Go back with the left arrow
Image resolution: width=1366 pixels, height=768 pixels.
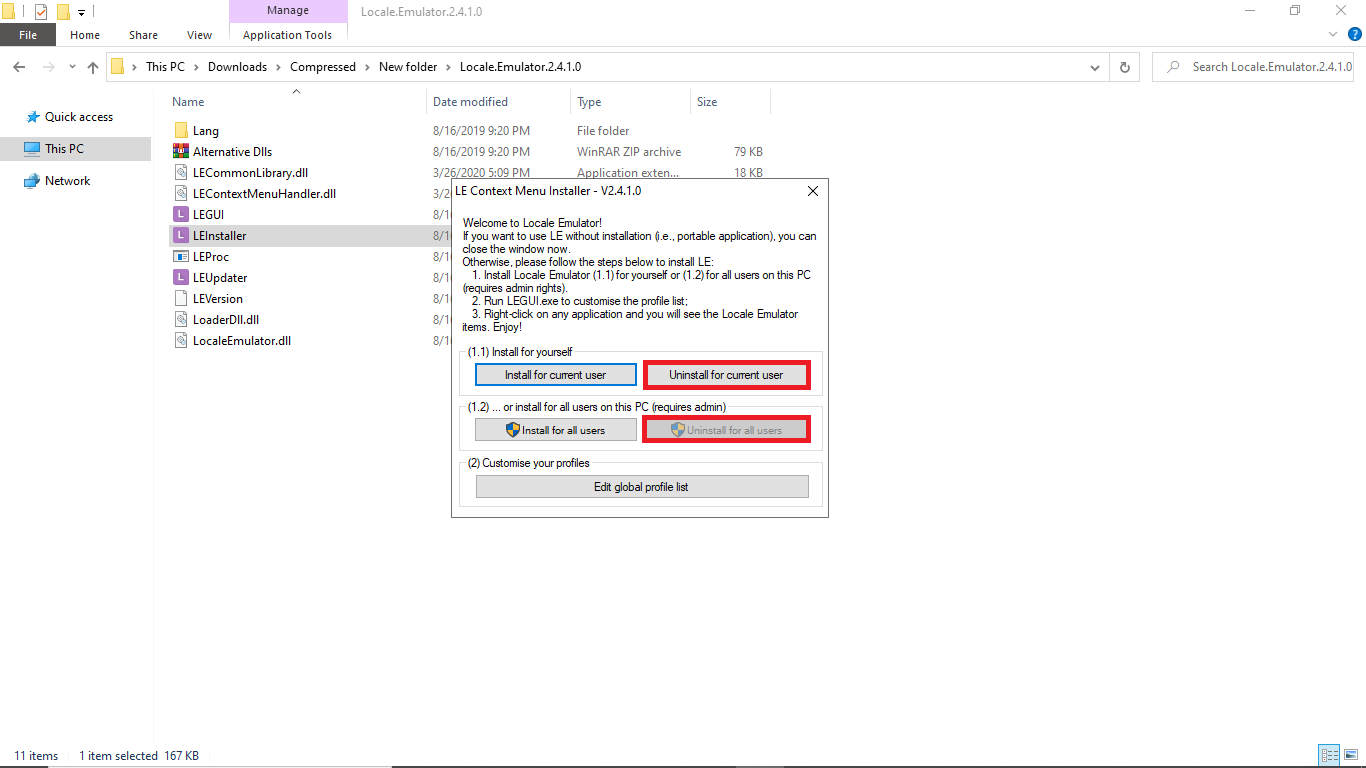[19, 67]
